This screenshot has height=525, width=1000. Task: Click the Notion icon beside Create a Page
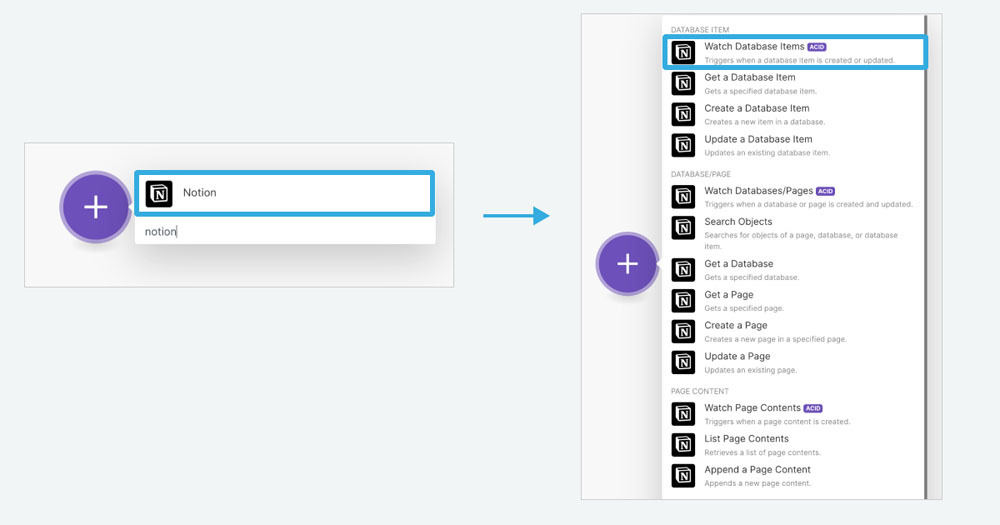tap(683, 331)
